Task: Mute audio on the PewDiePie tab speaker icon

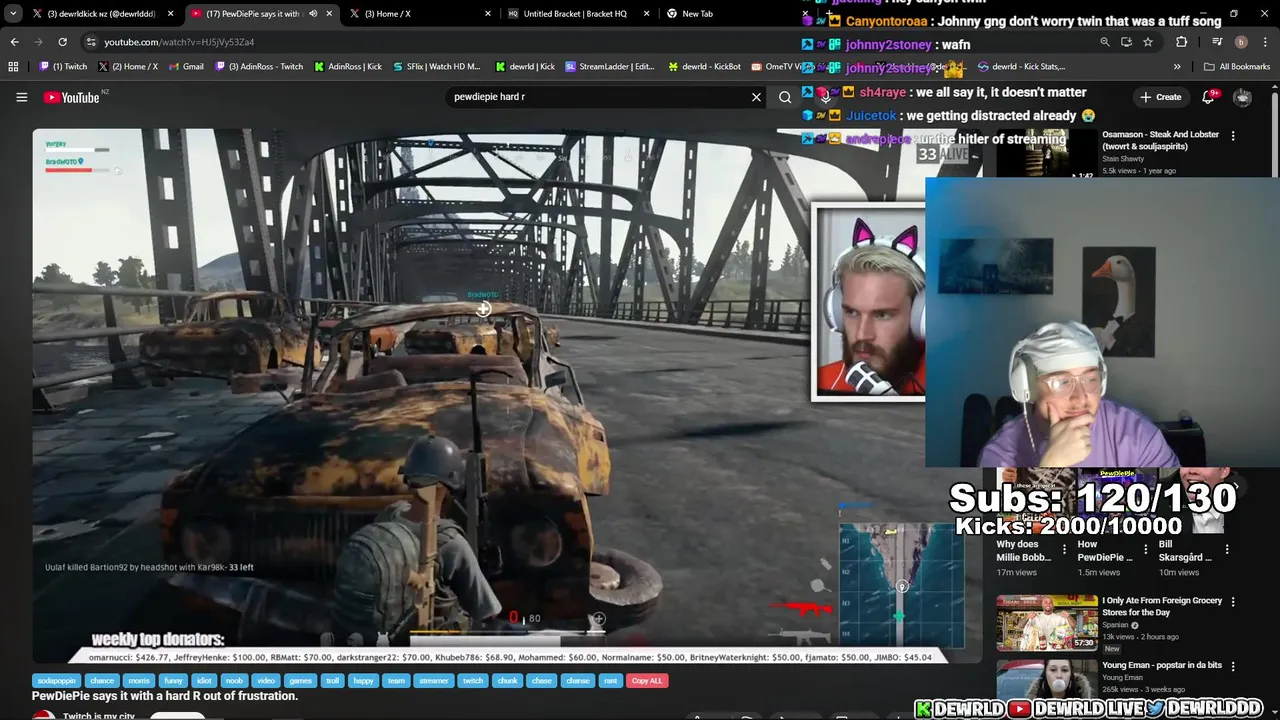Action: click(x=313, y=14)
